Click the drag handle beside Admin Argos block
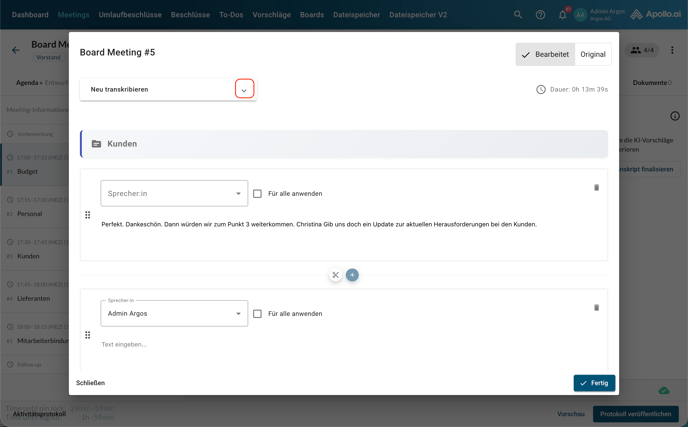 88,335
